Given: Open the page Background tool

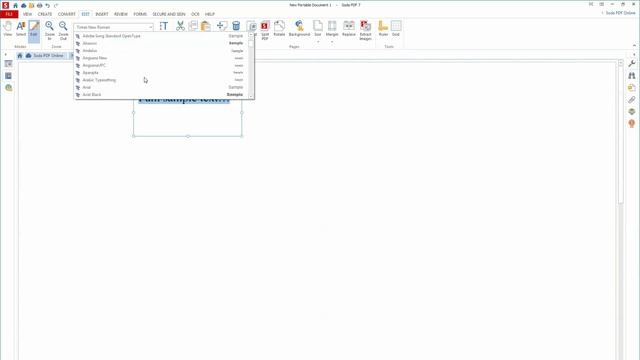Looking at the screenshot, I should pyautogui.click(x=299, y=29).
